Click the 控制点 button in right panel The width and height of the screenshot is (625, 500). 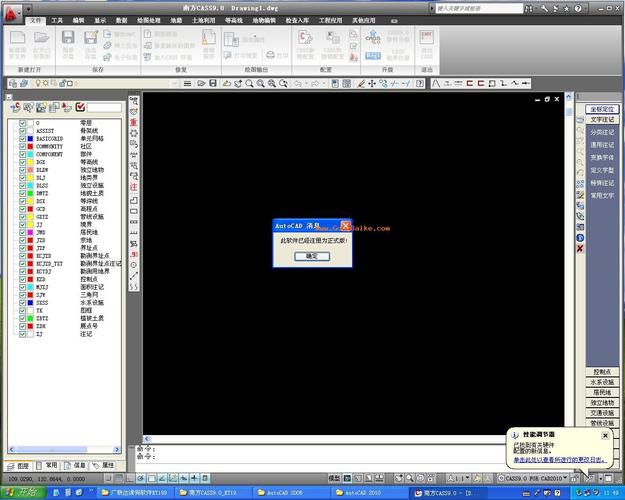tap(602, 372)
